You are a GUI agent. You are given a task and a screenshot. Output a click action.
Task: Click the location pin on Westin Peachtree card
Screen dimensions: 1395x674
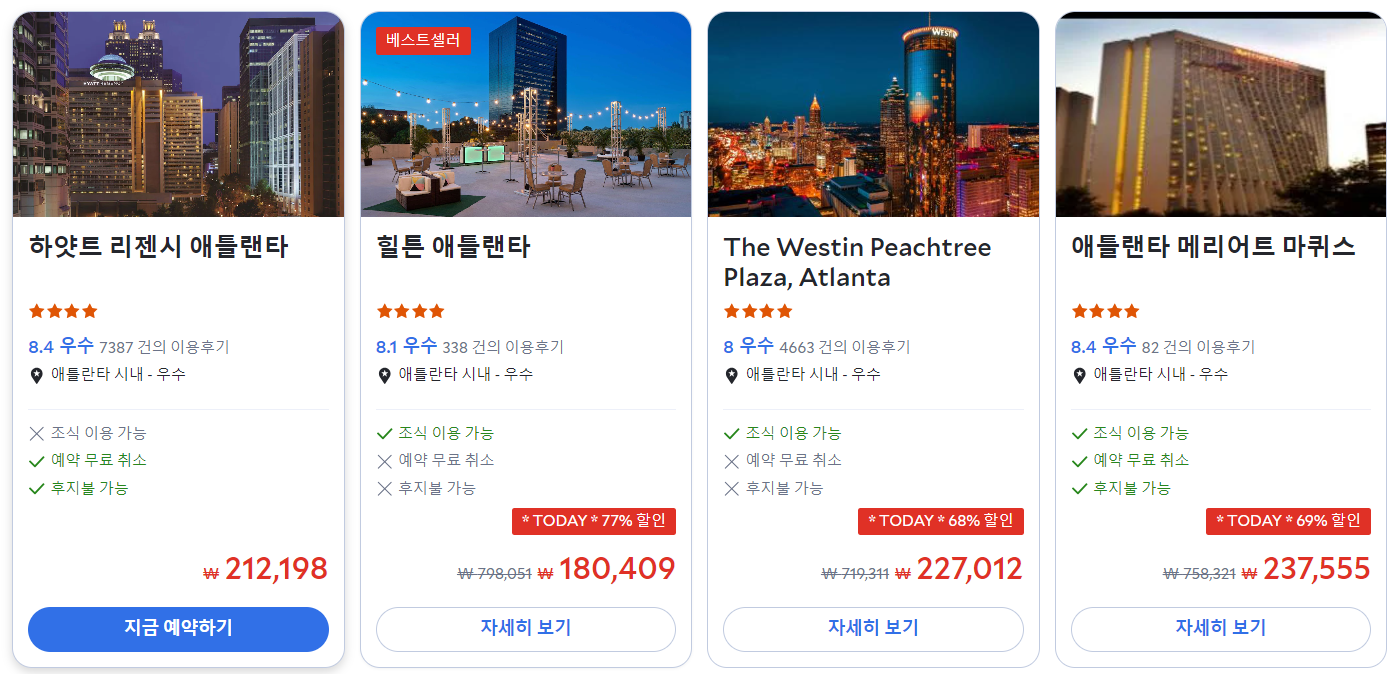pyautogui.click(x=732, y=376)
